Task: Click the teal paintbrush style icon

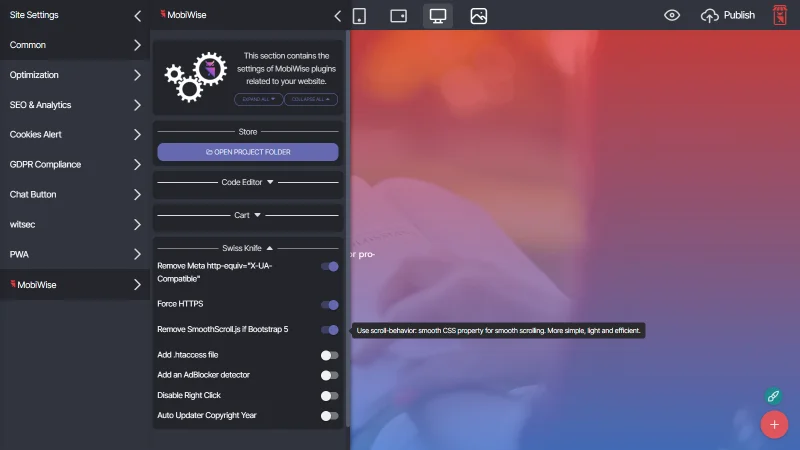Action: coord(773,396)
